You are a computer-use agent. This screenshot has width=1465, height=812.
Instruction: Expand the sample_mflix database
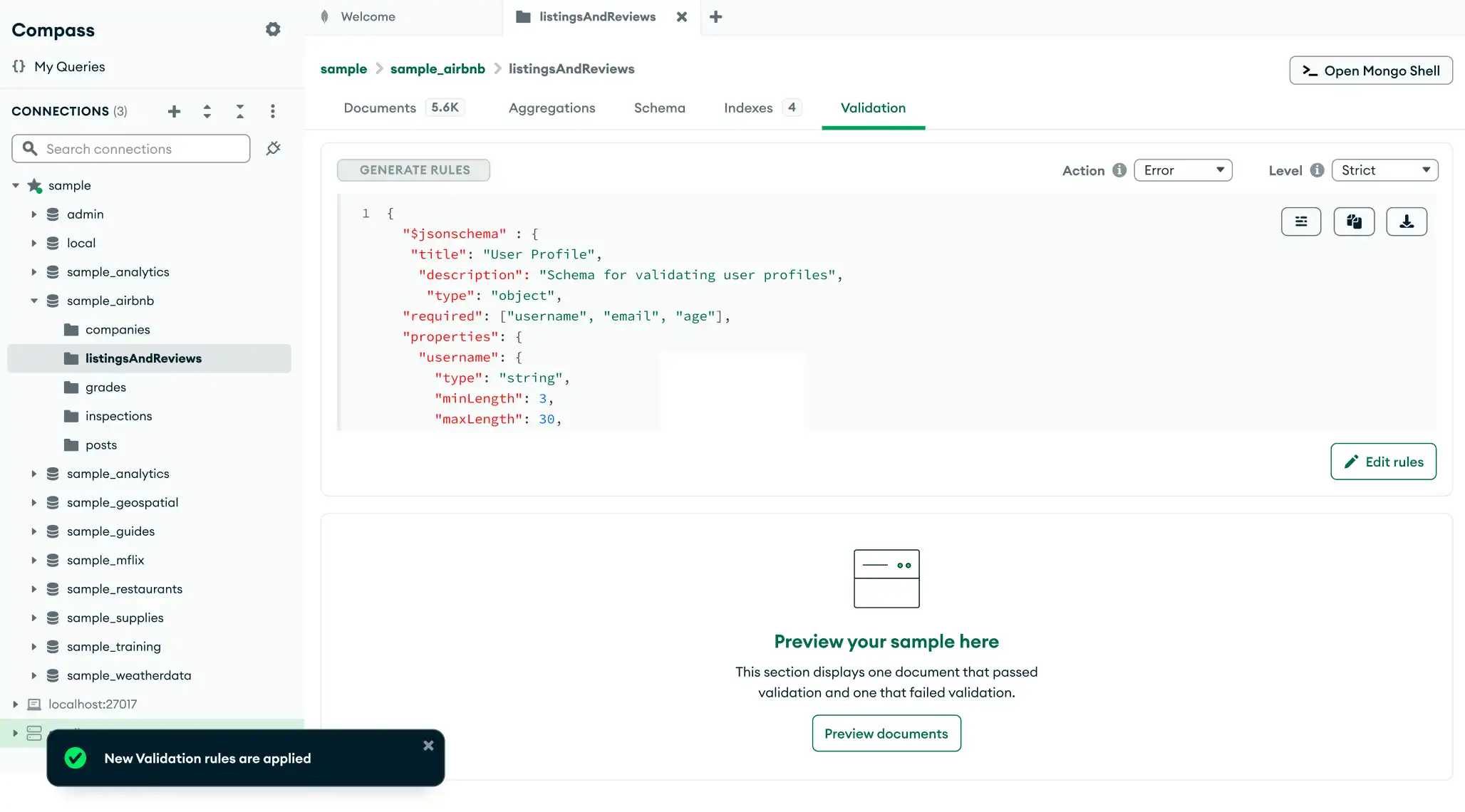coord(33,560)
